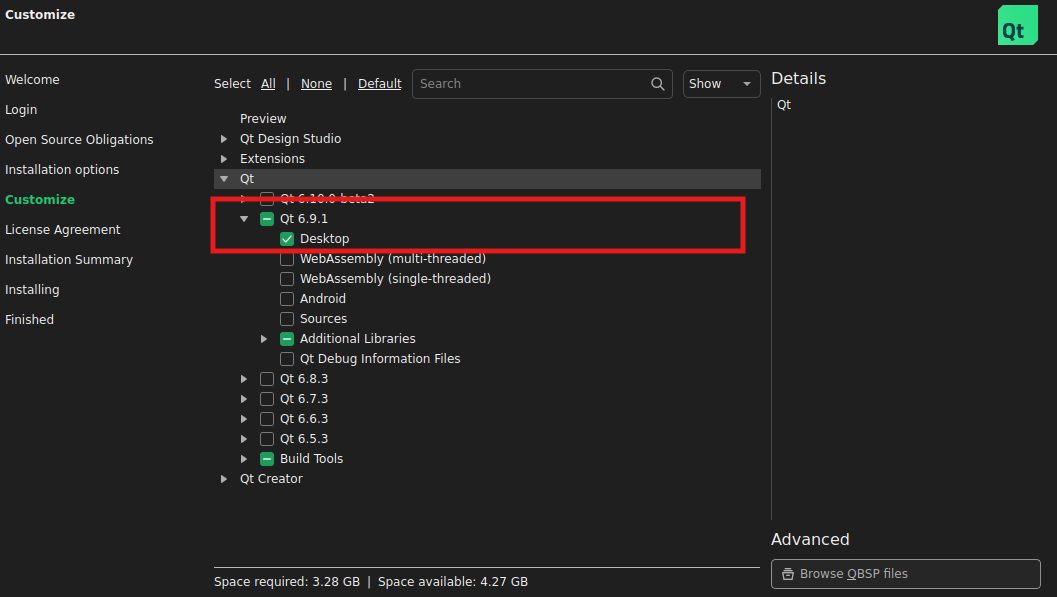Collapse the Qt 6.9.1 node
The width and height of the screenshot is (1057, 597).
(244, 219)
